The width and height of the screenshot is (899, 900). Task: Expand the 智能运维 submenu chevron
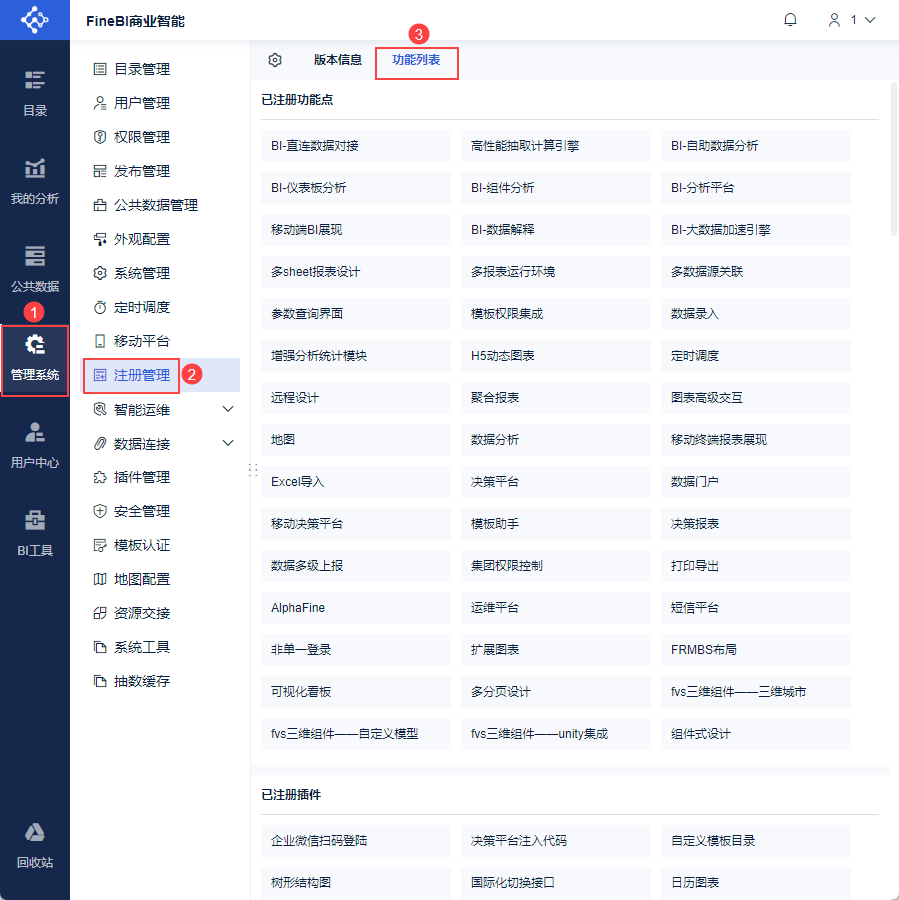click(x=228, y=409)
